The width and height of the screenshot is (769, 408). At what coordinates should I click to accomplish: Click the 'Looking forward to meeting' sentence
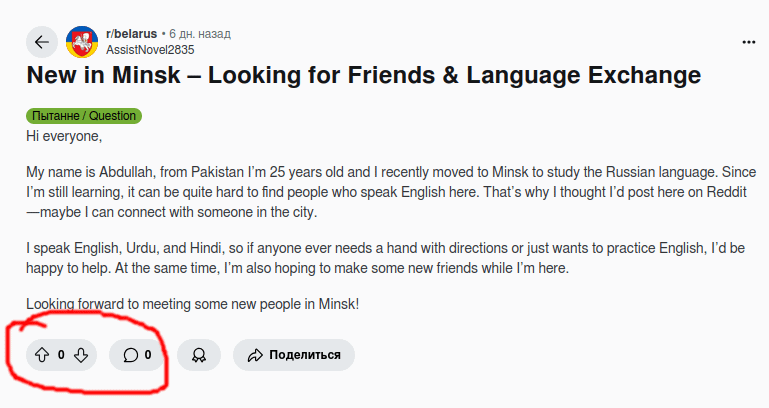pos(191,303)
